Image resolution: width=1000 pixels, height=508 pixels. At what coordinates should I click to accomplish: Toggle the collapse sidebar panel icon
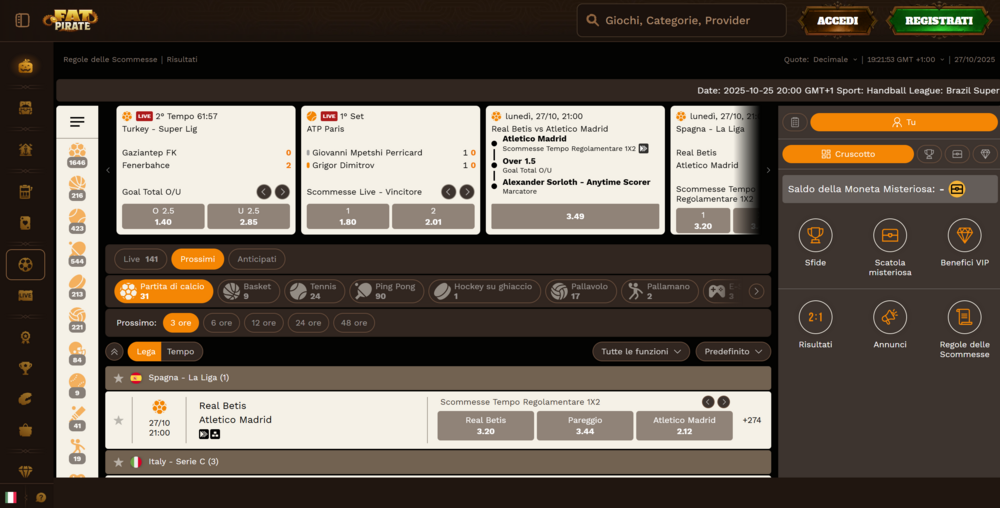[22, 20]
